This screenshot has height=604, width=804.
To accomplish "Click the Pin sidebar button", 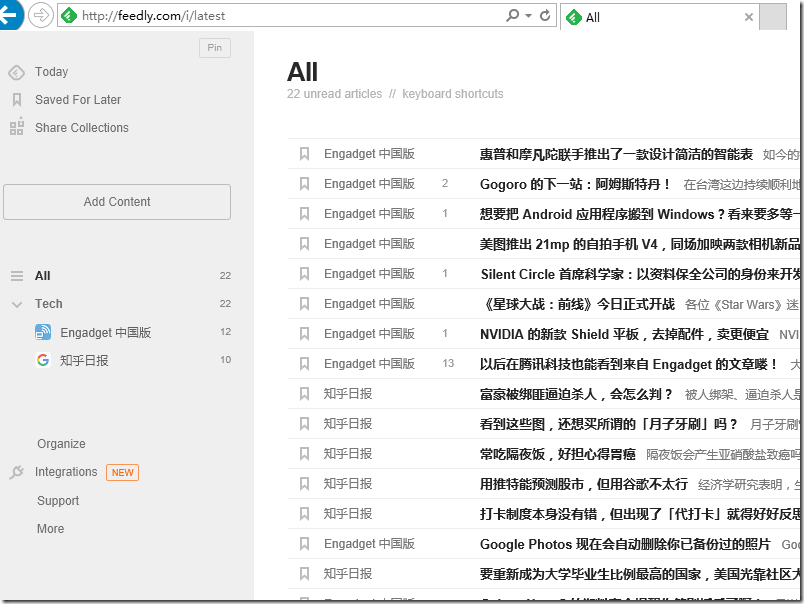I will (215, 48).
